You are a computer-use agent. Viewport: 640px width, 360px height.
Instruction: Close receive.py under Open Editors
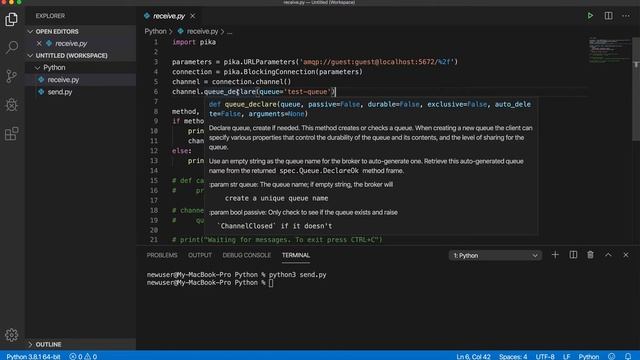(39, 43)
